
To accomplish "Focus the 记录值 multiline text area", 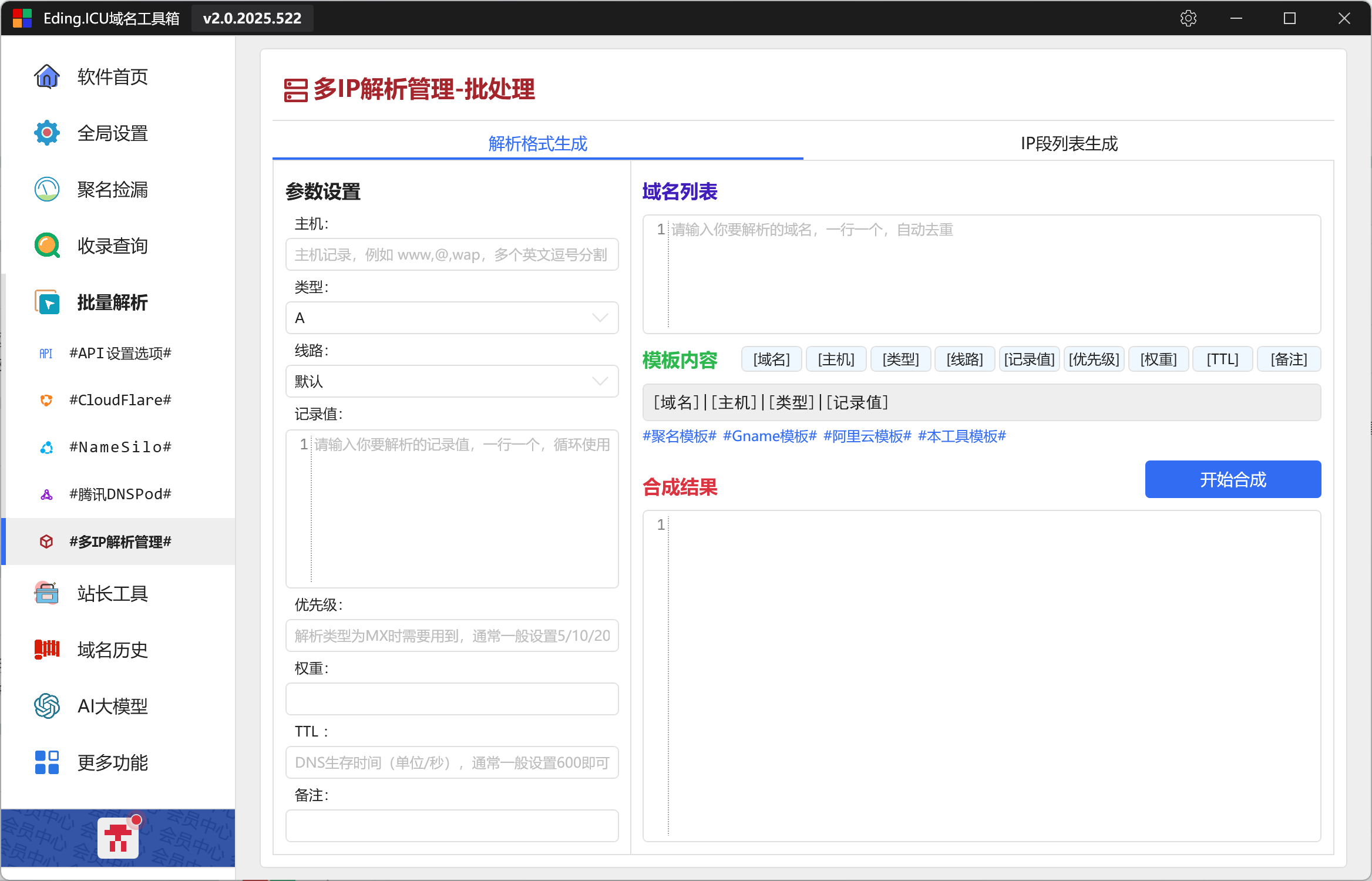I will tap(452, 509).
